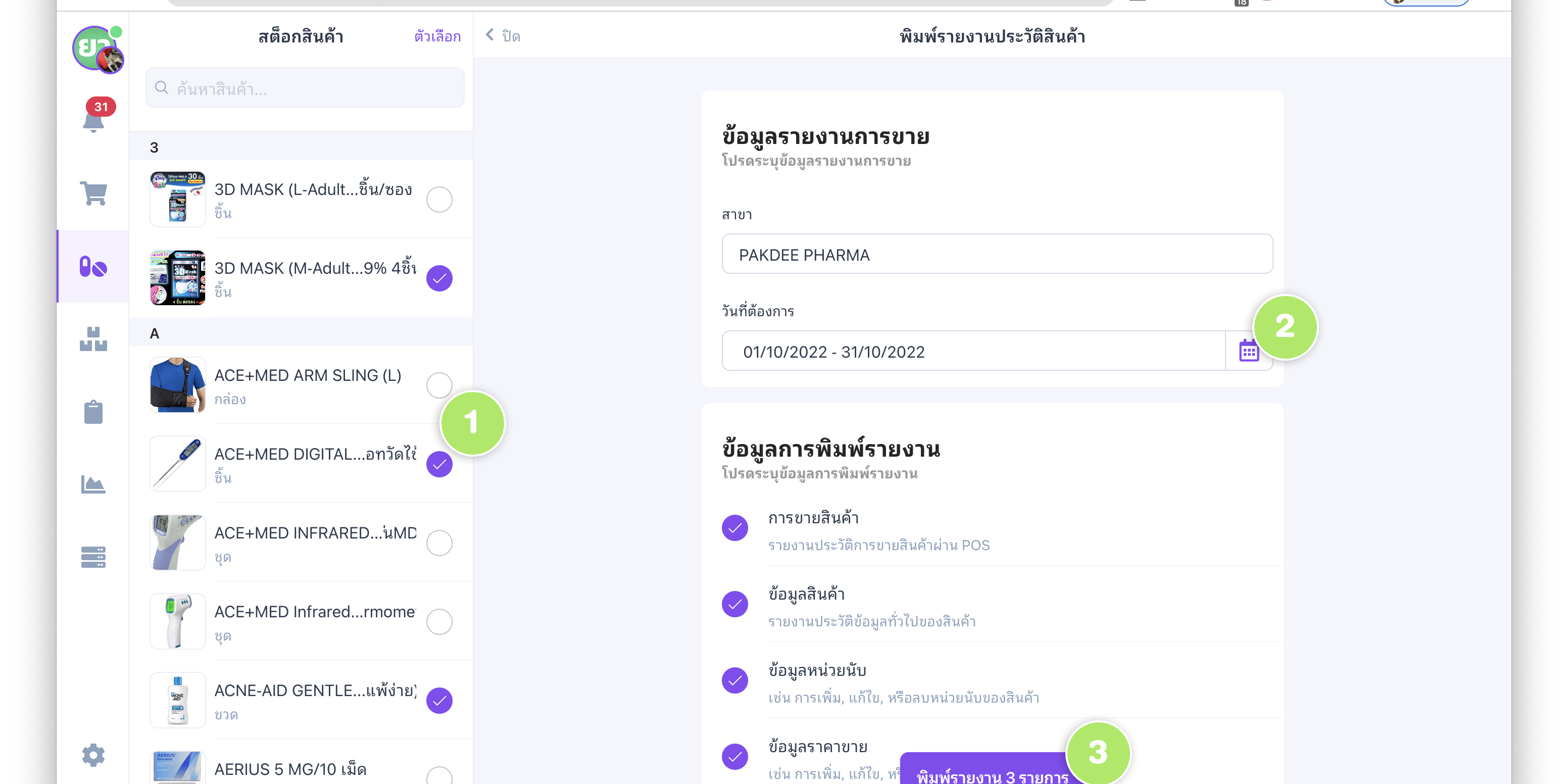Screen dimensions: 1568x784
Task: Open the server list sidebar icon
Action: point(93,557)
